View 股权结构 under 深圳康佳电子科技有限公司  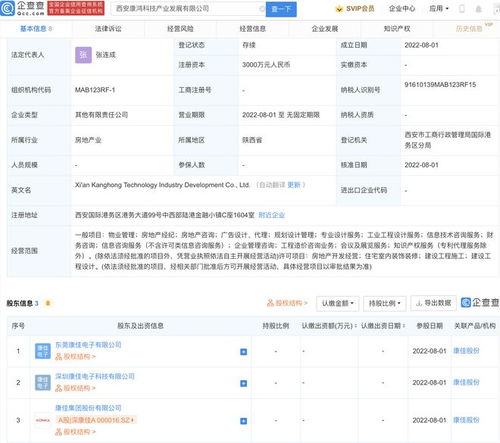click(75, 388)
